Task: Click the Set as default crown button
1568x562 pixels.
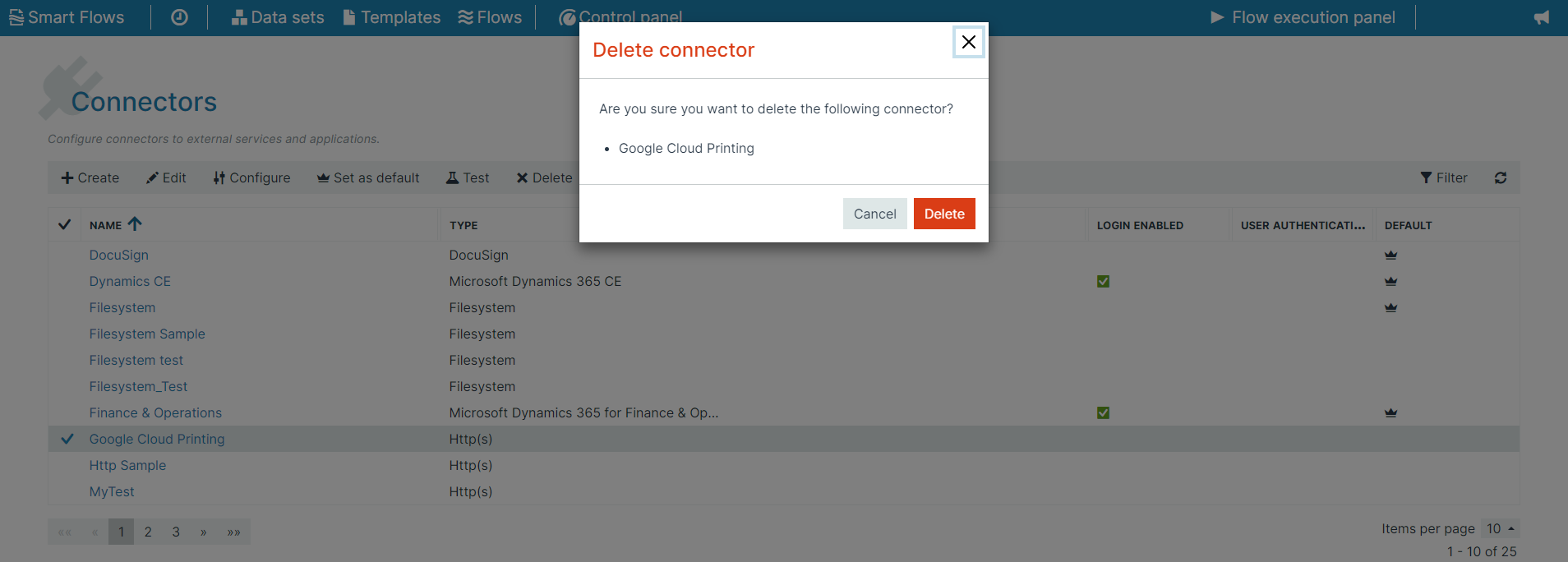Action: point(368,177)
